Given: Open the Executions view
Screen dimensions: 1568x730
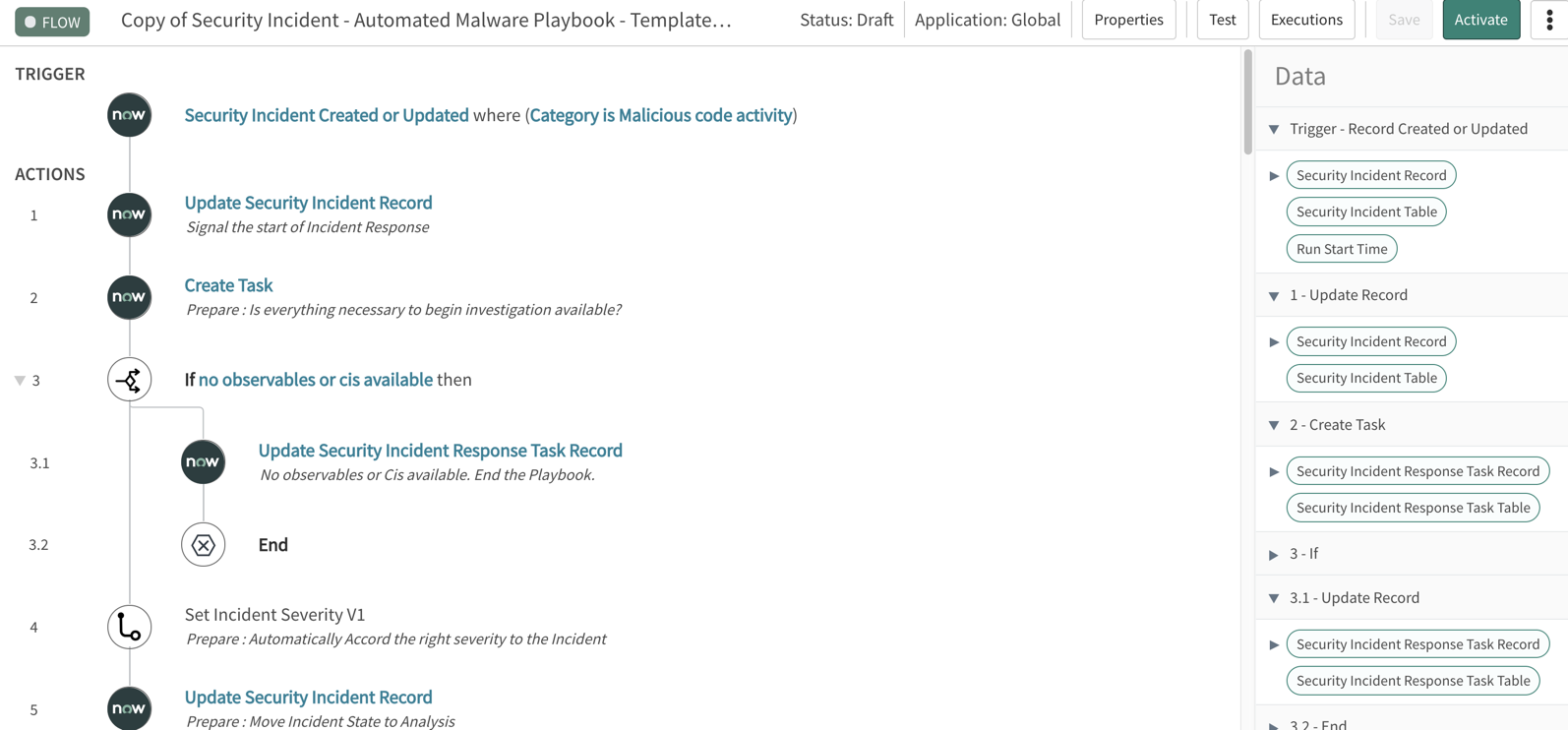Looking at the screenshot, I should [x=1306, y=20].
